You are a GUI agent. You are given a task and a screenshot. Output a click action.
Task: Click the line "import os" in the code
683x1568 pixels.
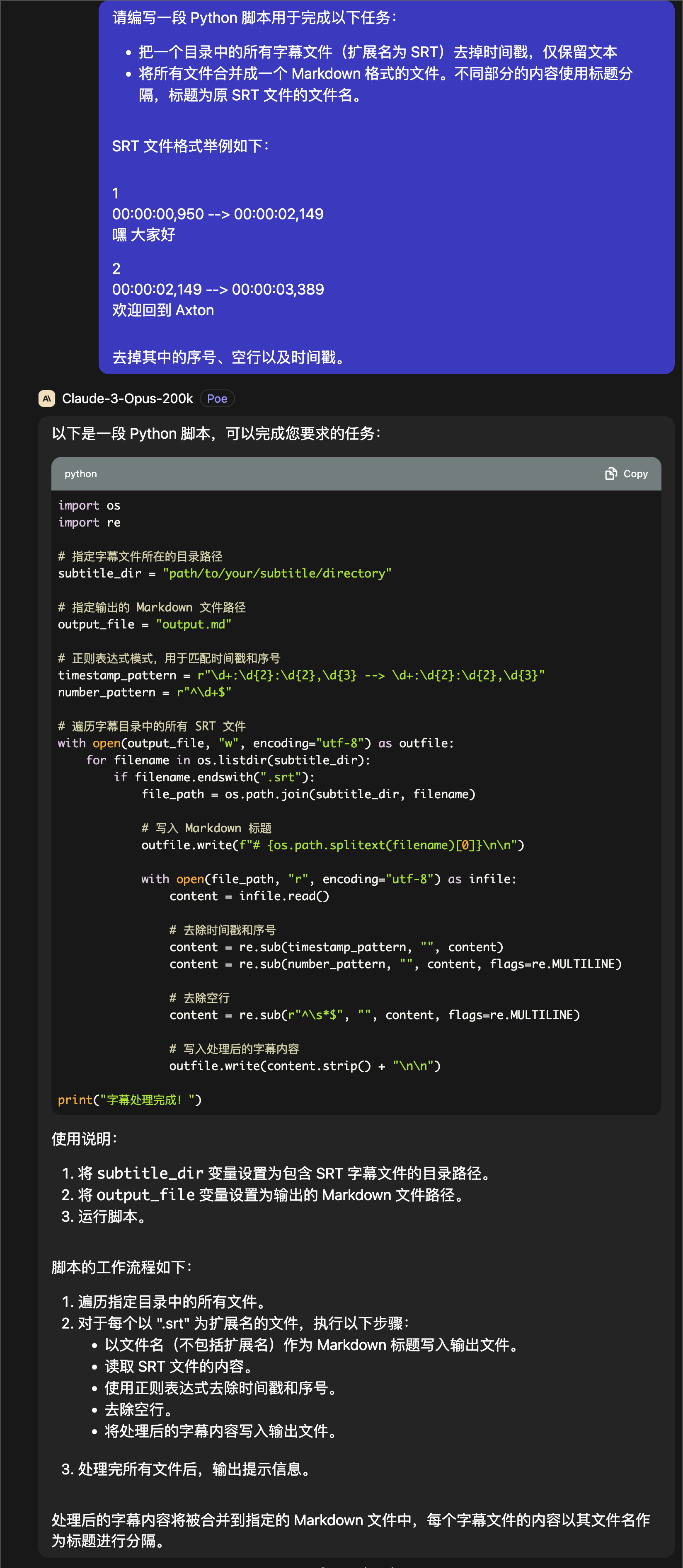pyautogui.click(x=90, y=505)
